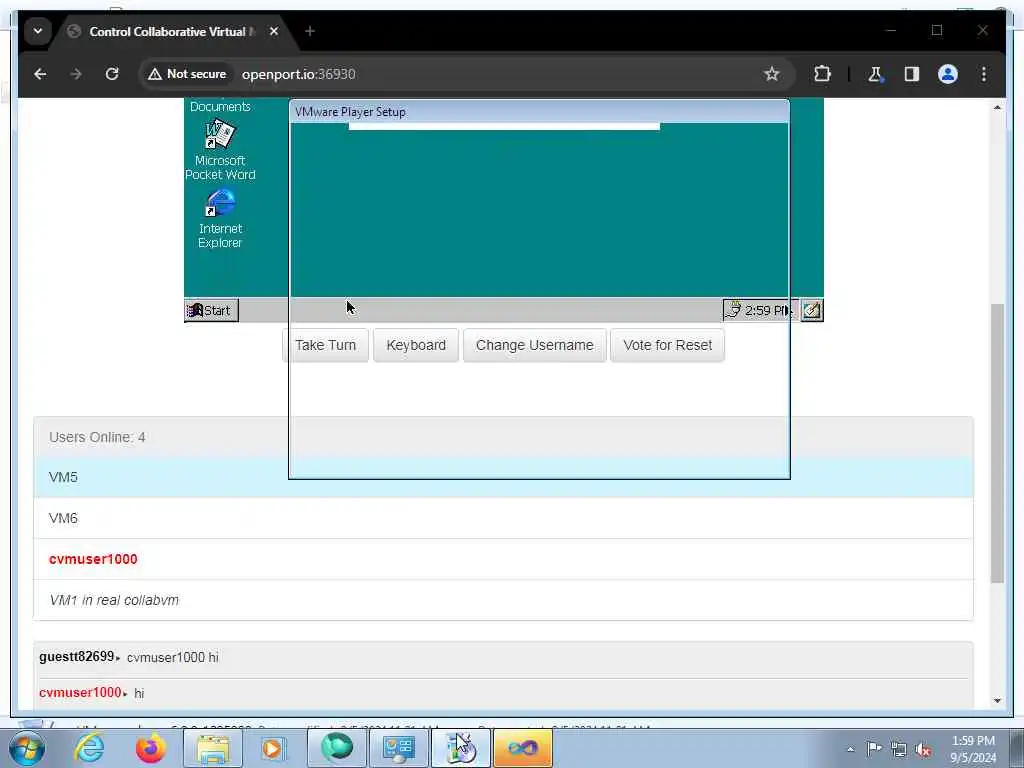The image size is (1024, 768).
Task: Open Microsoft Pocket Word icon in VM
Action: [220, 150]
